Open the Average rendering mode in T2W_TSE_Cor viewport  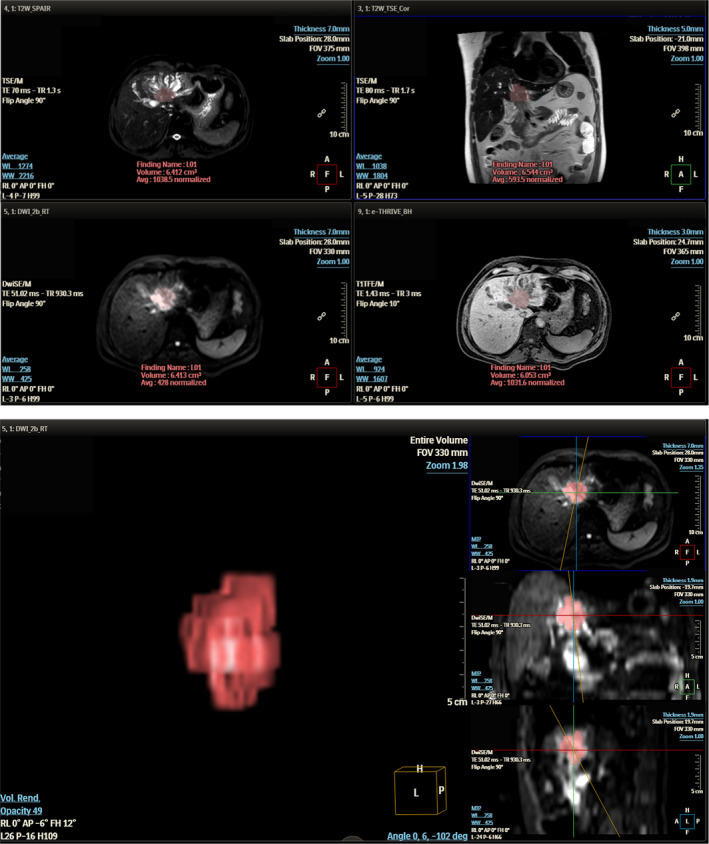point(369,156)
